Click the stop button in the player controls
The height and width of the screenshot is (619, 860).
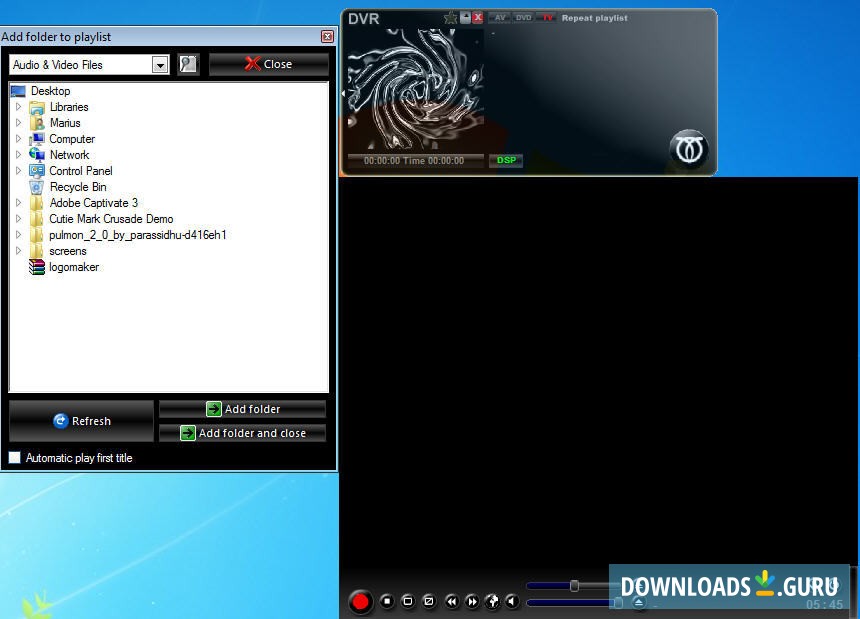(387, 601)
